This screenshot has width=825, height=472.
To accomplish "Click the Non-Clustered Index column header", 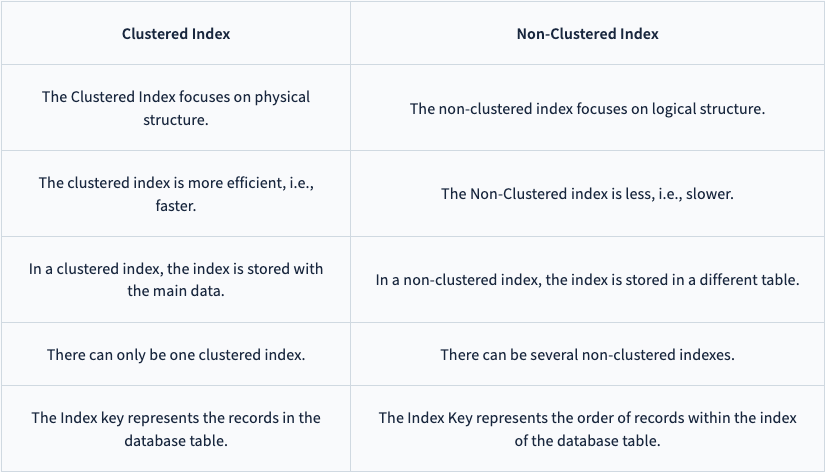I will click(587, 33).
